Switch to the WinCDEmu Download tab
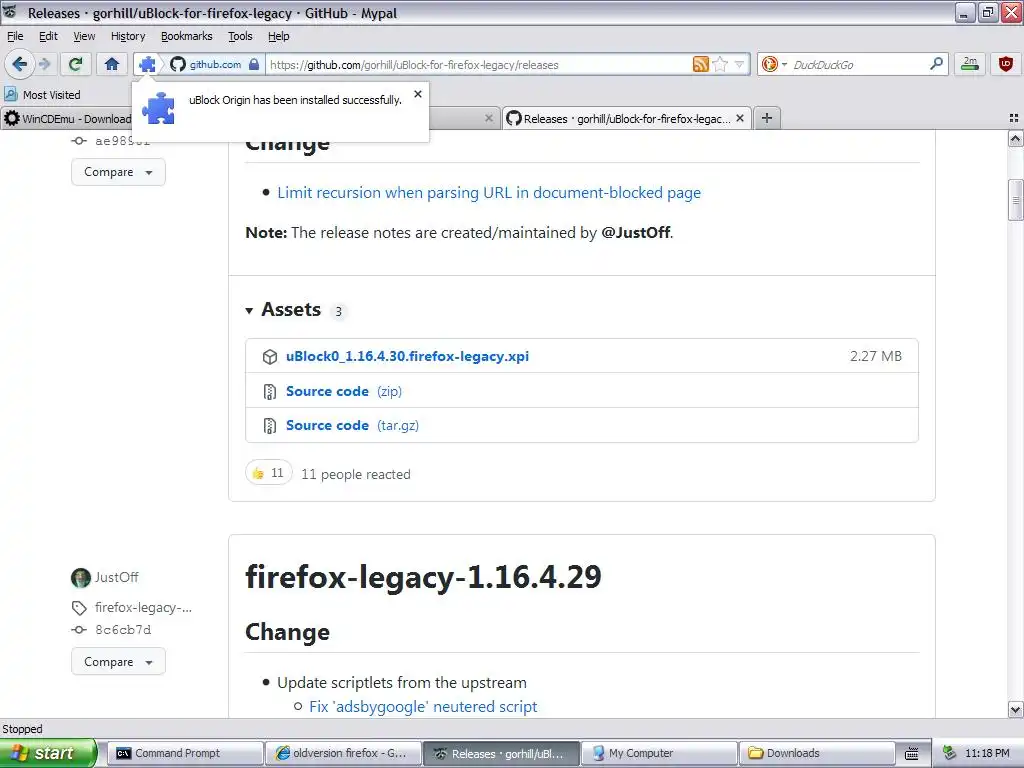The width and height of the screenshot is (1024, 768). 67,119
